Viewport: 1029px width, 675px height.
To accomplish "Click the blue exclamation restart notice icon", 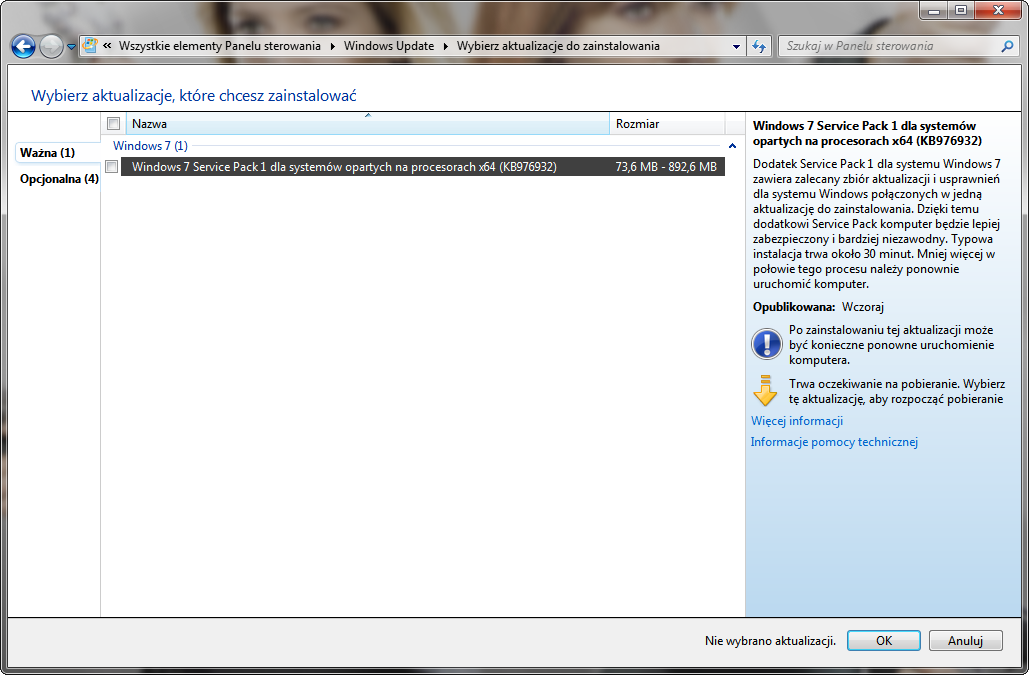I will pyautogui.click(x=766, y=344).
